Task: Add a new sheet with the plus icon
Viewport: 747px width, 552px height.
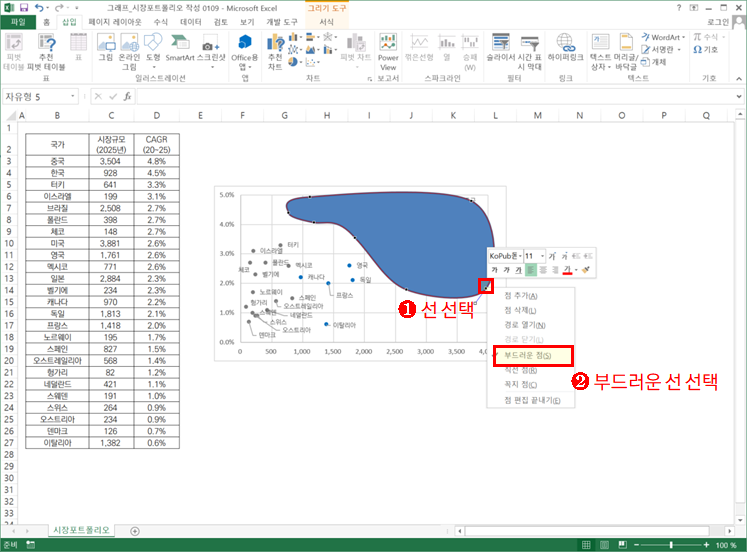Action: click(135, 531)
